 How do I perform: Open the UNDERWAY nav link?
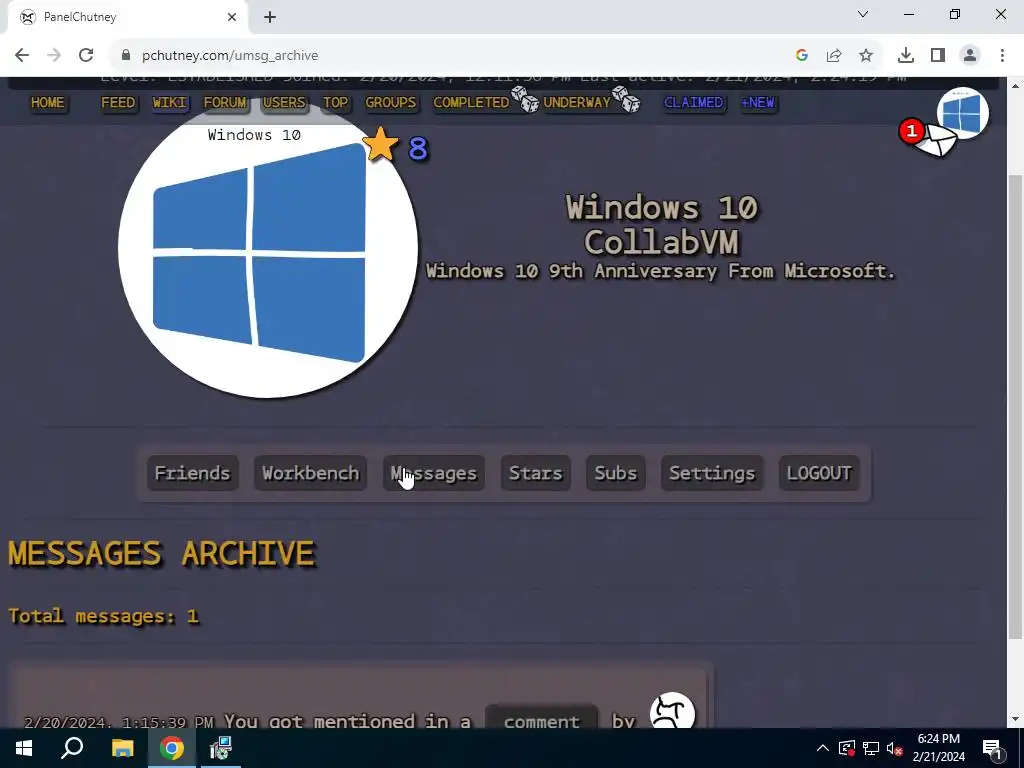point(577,103)
